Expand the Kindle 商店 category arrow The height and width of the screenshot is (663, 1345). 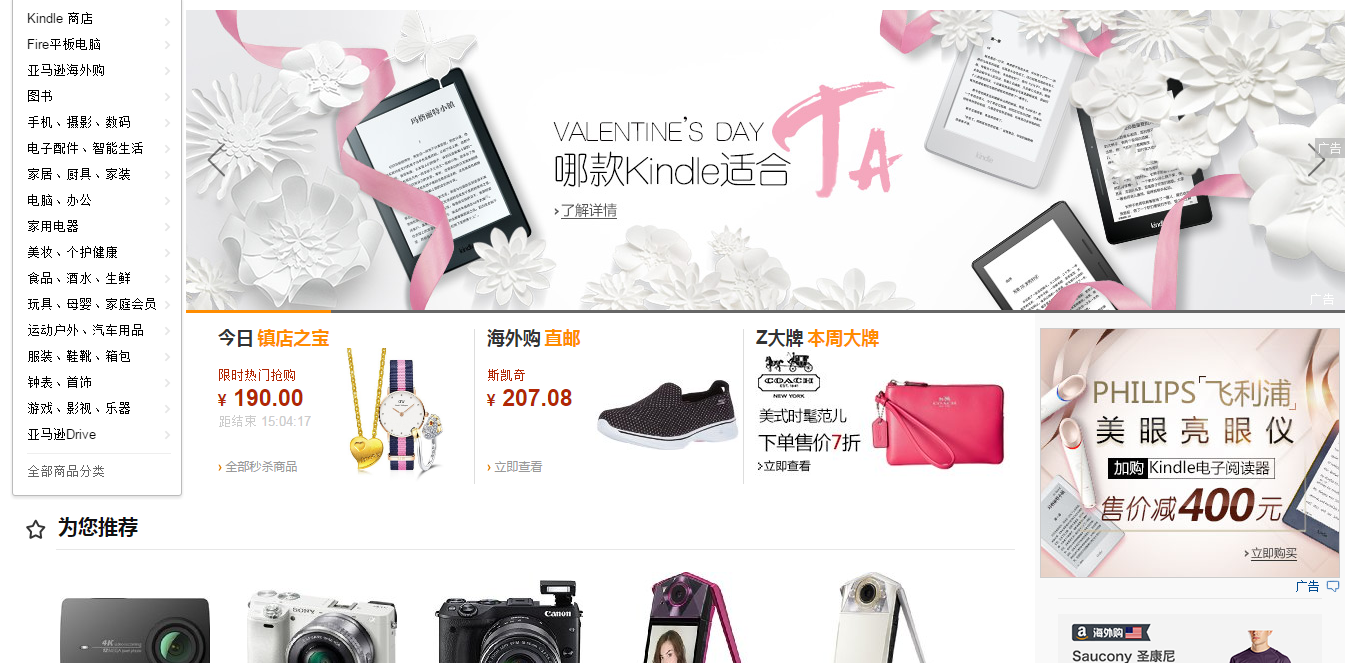coord(167,19)
